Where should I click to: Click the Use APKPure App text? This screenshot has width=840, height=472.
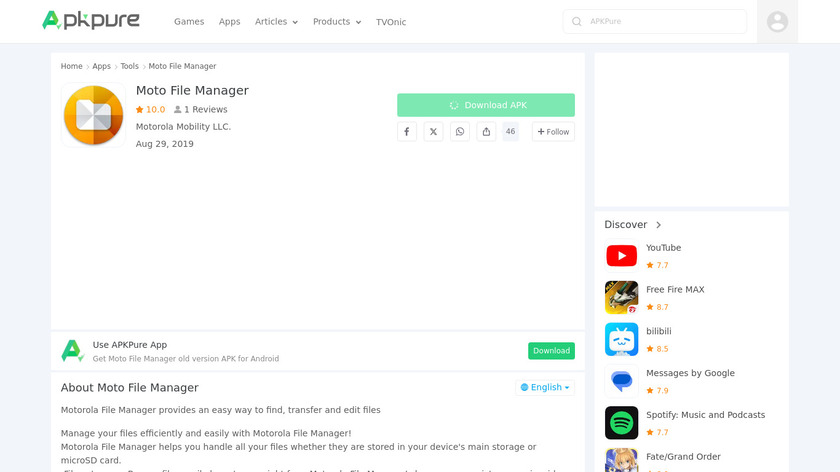[130, 345]
